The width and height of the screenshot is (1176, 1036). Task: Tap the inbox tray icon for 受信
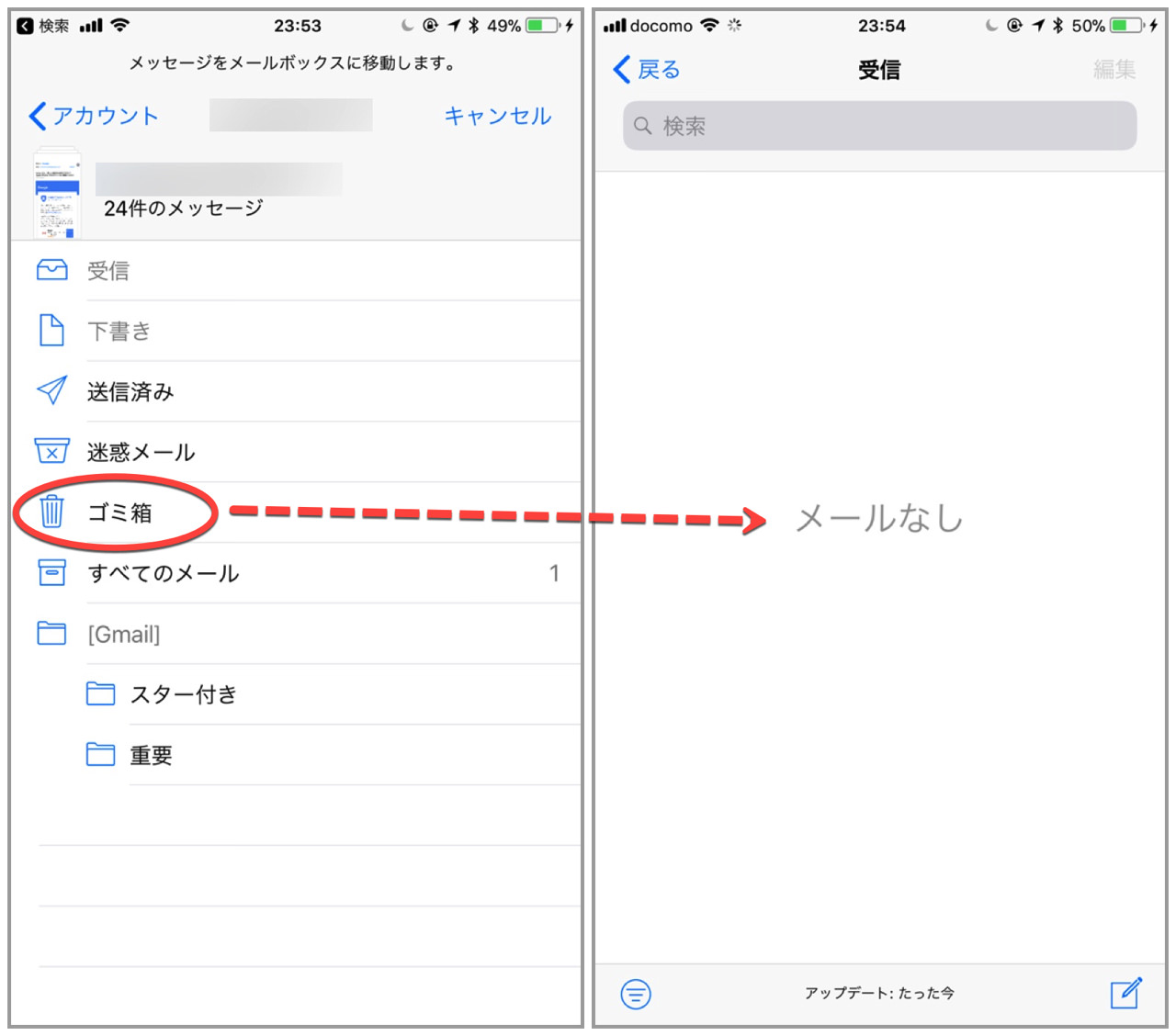pos(51,270)
